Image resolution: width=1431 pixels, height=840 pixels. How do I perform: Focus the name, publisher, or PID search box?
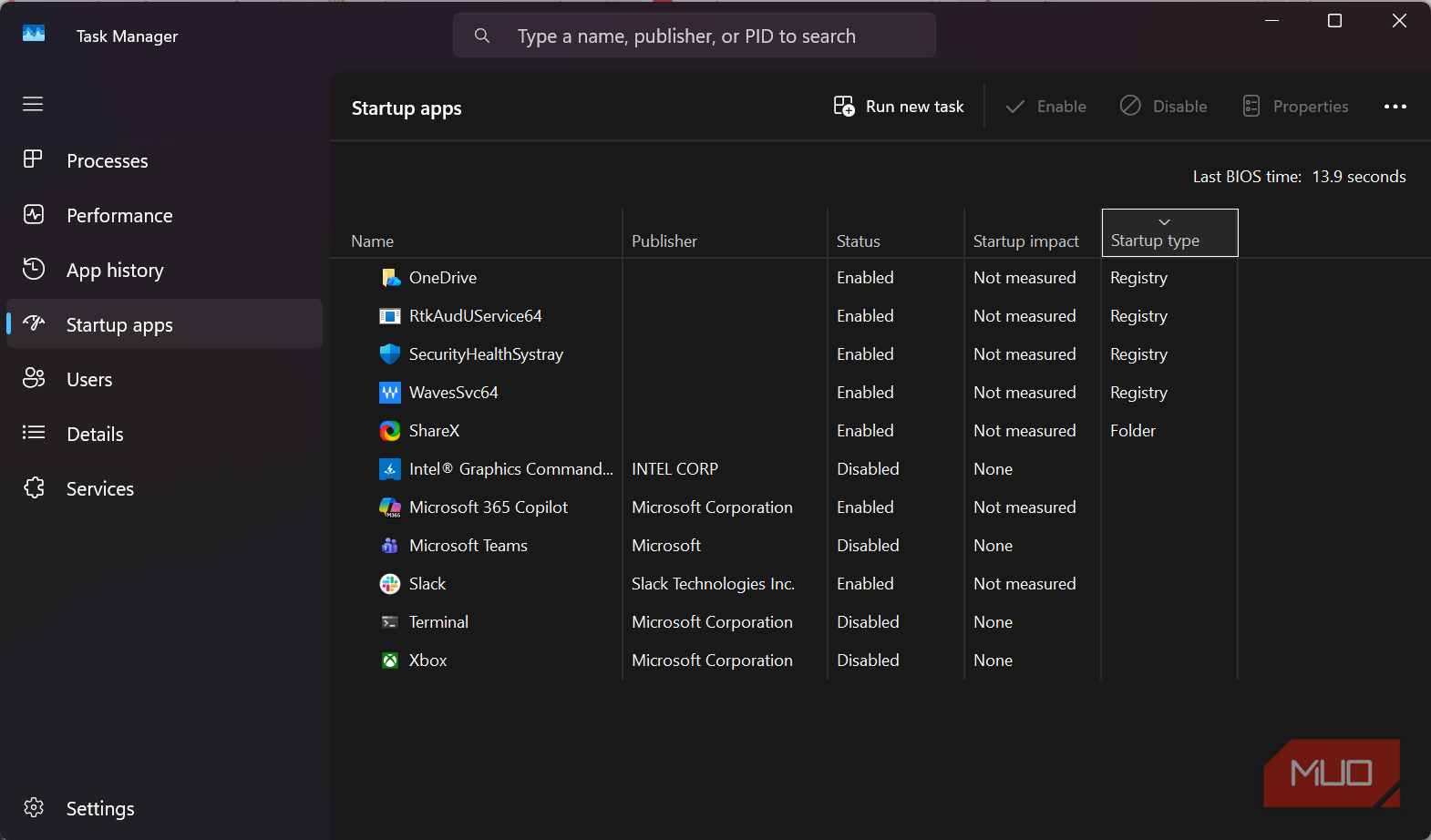coord(695,36)
